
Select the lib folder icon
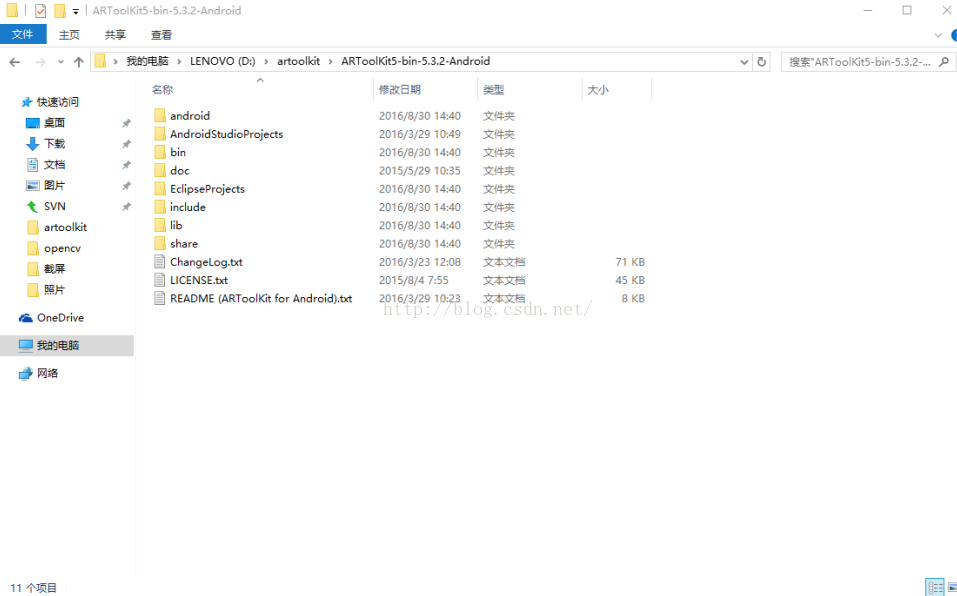pos(160,225)
